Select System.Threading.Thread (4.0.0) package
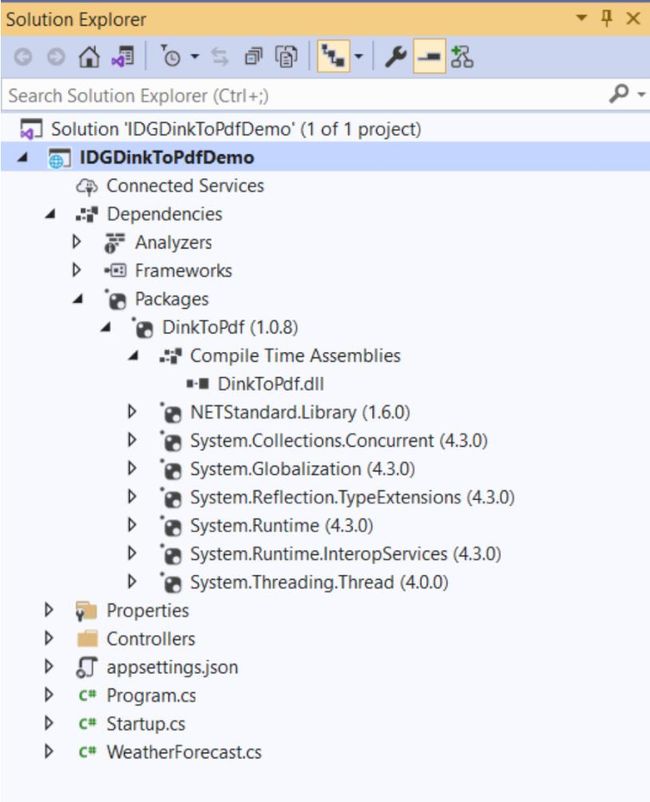650x802 pixels. 319,583
